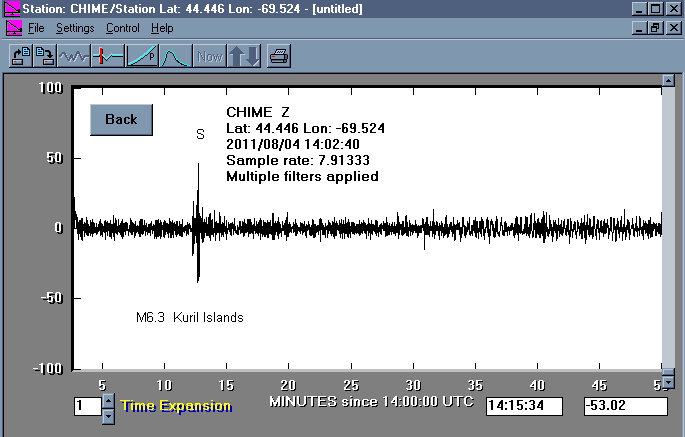Viewport: 685px width, 437px height.
Task: Decrease Time Expansion with down arrow
Action: coord(109,413)
